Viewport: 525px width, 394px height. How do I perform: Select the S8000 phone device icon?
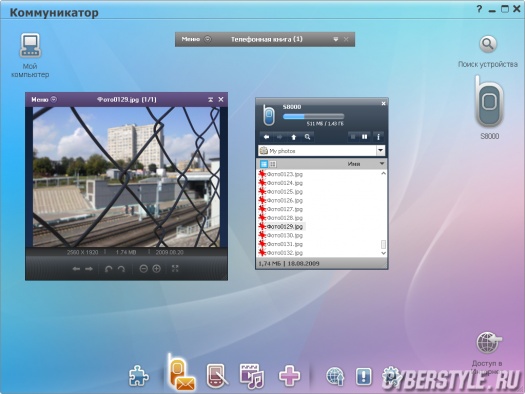pos(490,101)
